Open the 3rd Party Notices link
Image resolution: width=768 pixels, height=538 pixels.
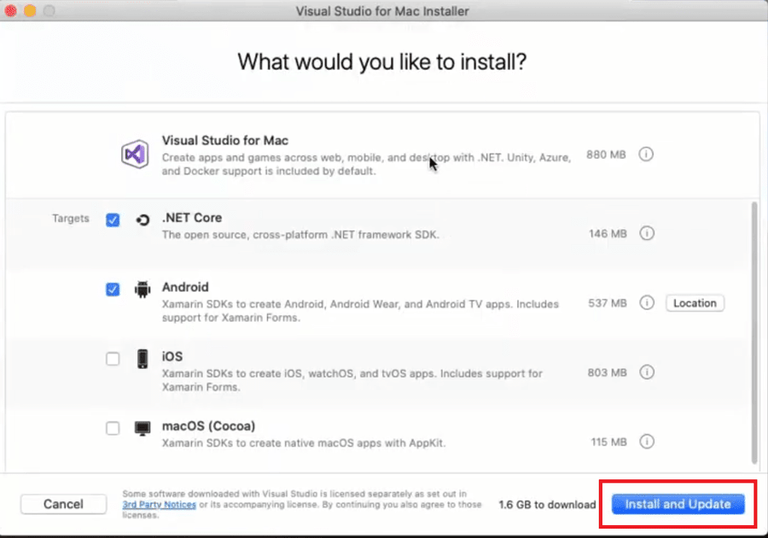[x=157, y=505]
